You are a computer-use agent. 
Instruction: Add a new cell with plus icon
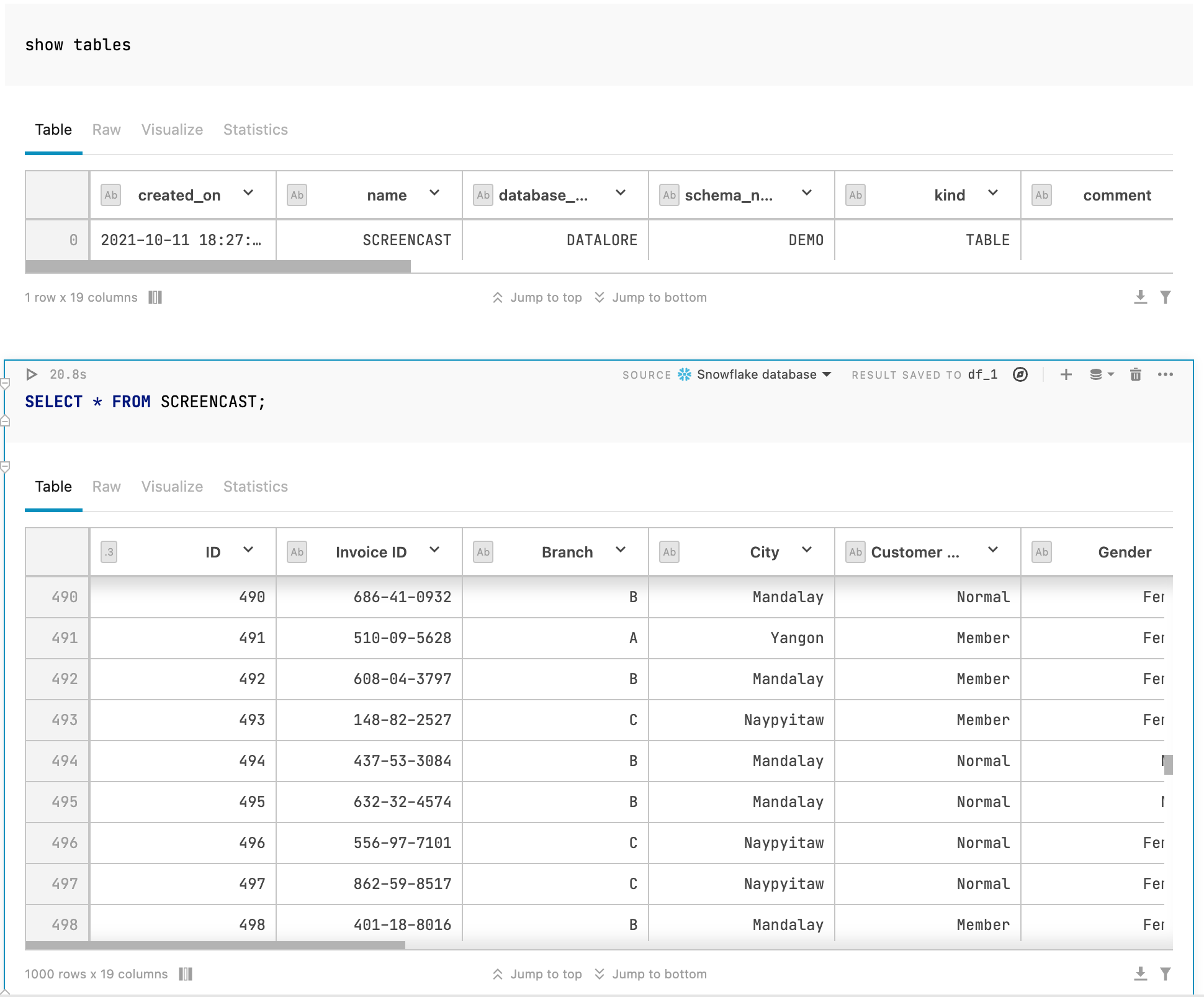(1066, 374)
